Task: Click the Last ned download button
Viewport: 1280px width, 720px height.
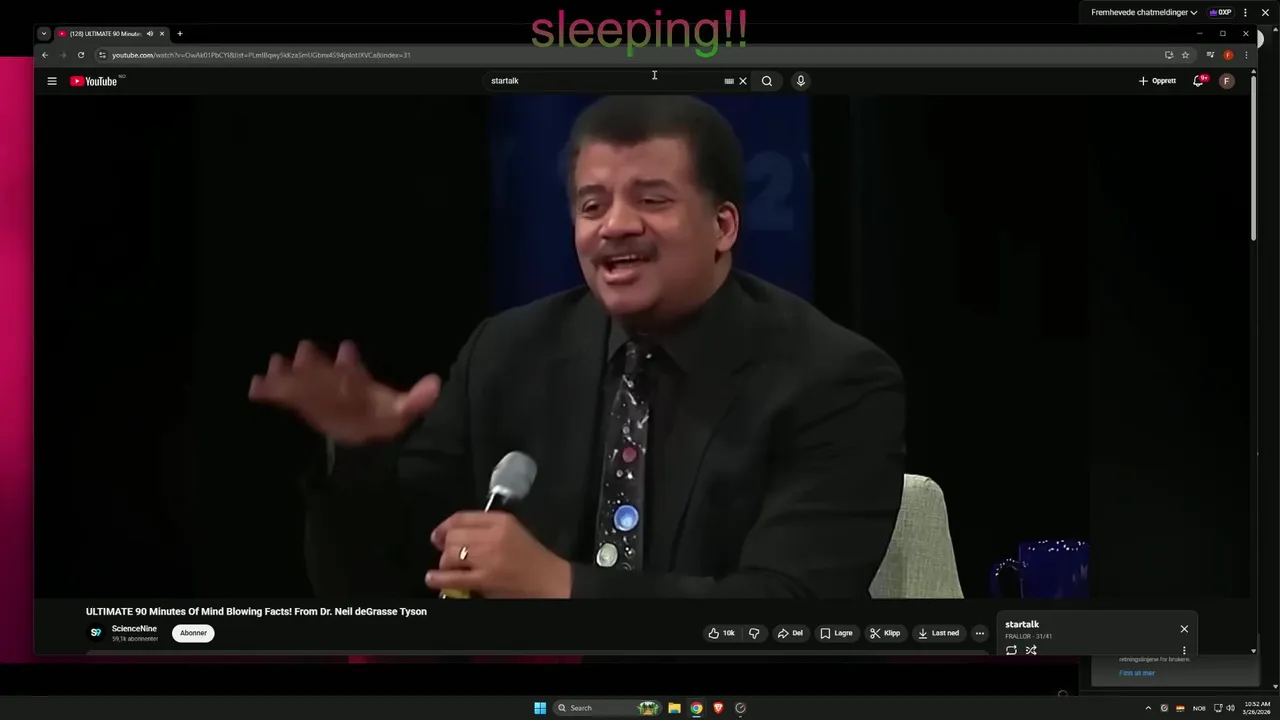Action: pyautogui.click(x=939, y=633)
